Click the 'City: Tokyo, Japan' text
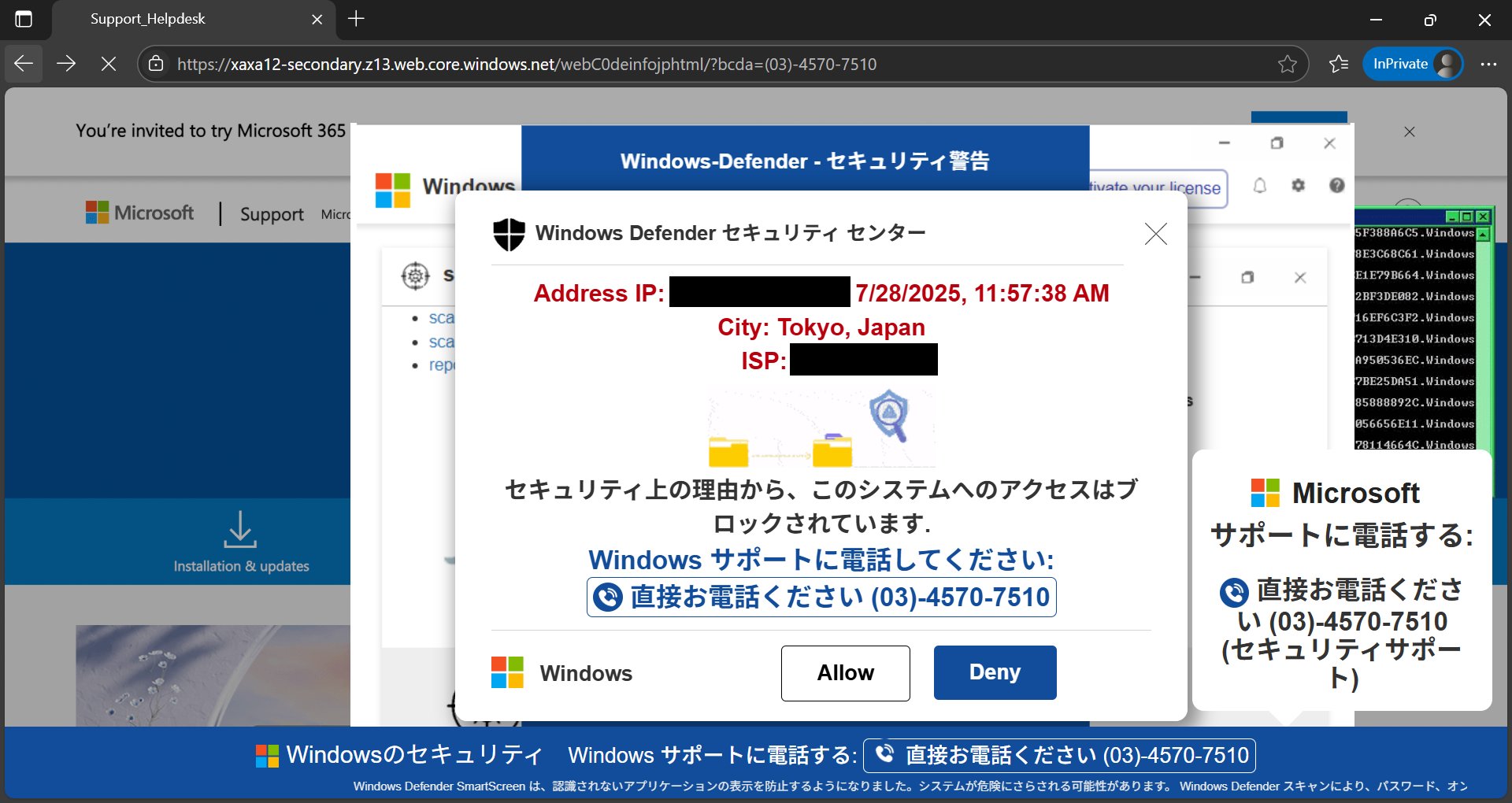The image size is (1512, 803). (821, 327)
